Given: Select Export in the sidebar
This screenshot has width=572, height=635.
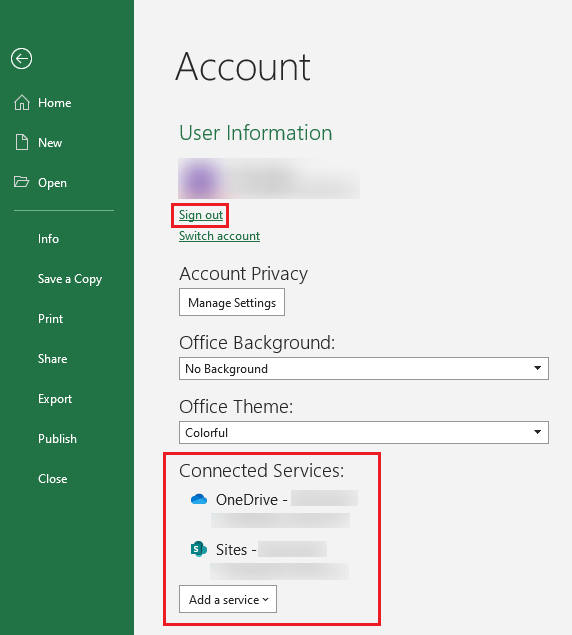Looking at the screenshot, I should click(x=55, y=398).
